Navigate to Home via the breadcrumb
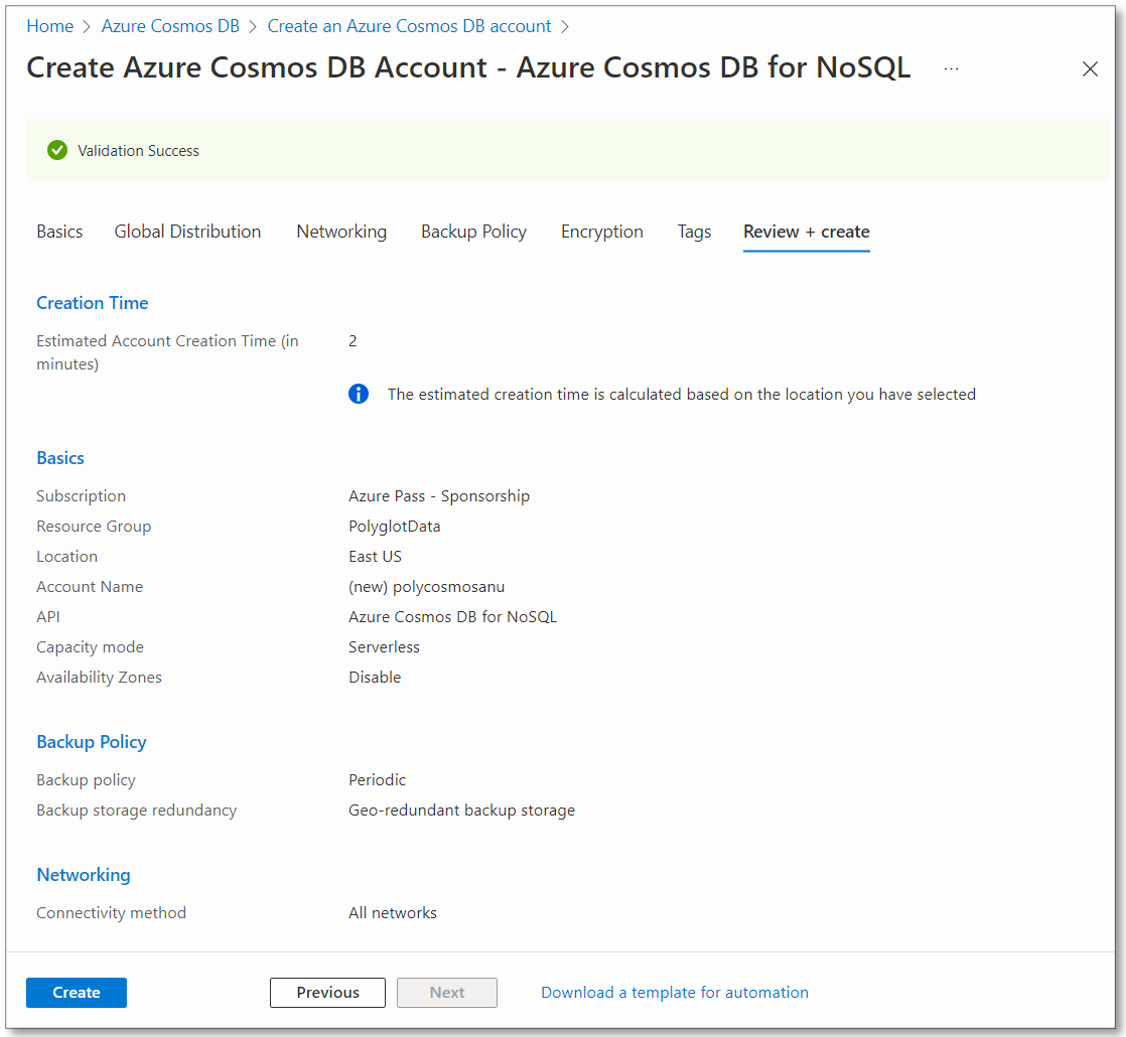Viewport: 1126px width, 1037px height. click(x=50, y=26)
